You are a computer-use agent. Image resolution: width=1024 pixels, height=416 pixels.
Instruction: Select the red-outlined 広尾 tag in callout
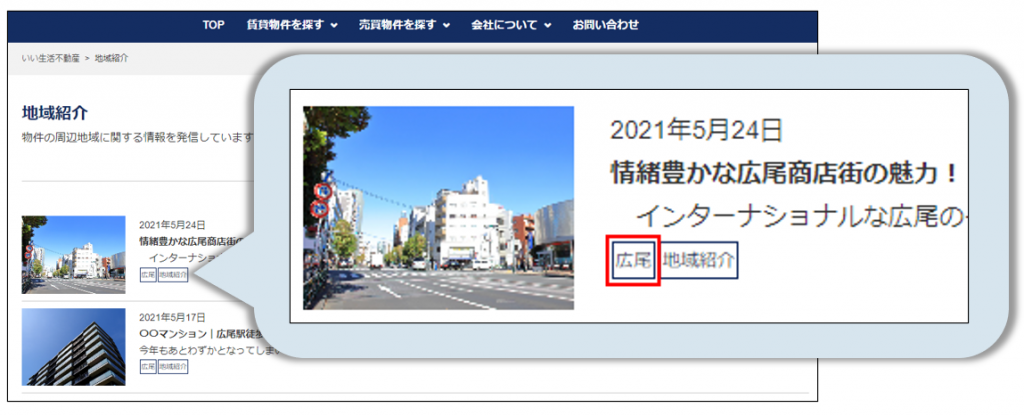633,261
